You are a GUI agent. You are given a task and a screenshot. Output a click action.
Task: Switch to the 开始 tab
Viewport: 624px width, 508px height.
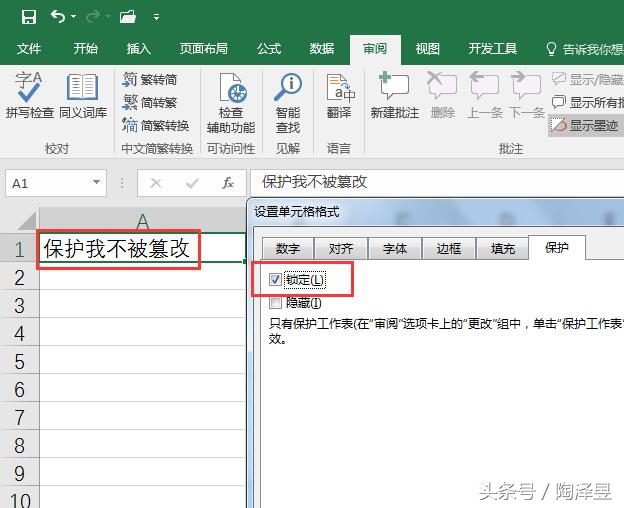pos(85,49)
